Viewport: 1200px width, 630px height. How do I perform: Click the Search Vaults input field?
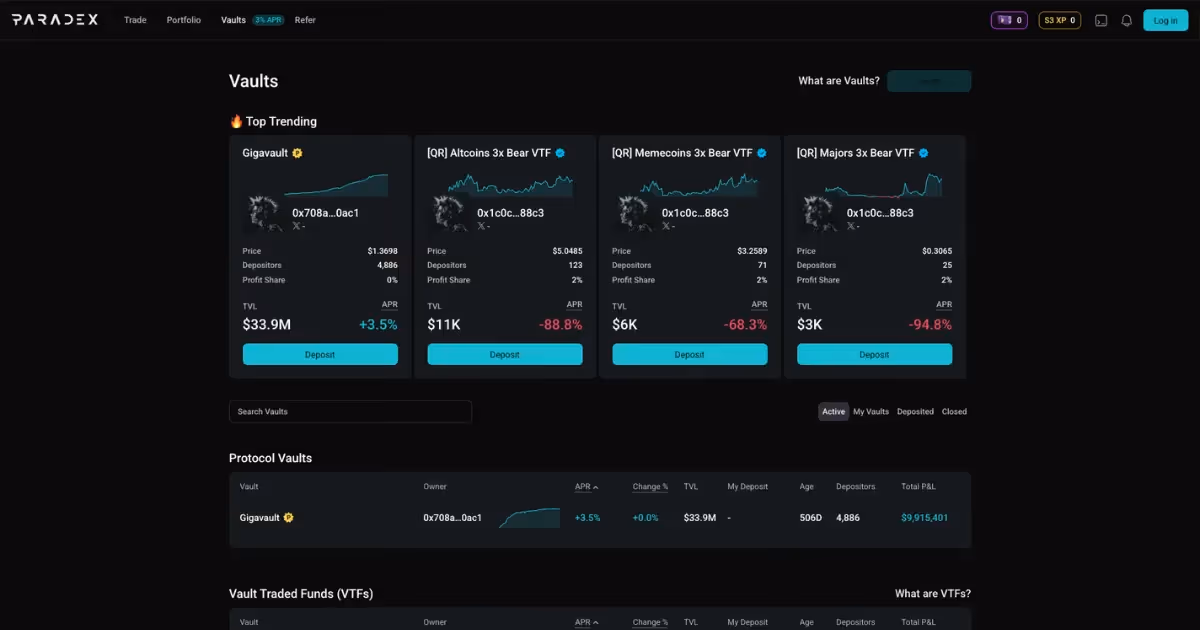click(350, 411)
